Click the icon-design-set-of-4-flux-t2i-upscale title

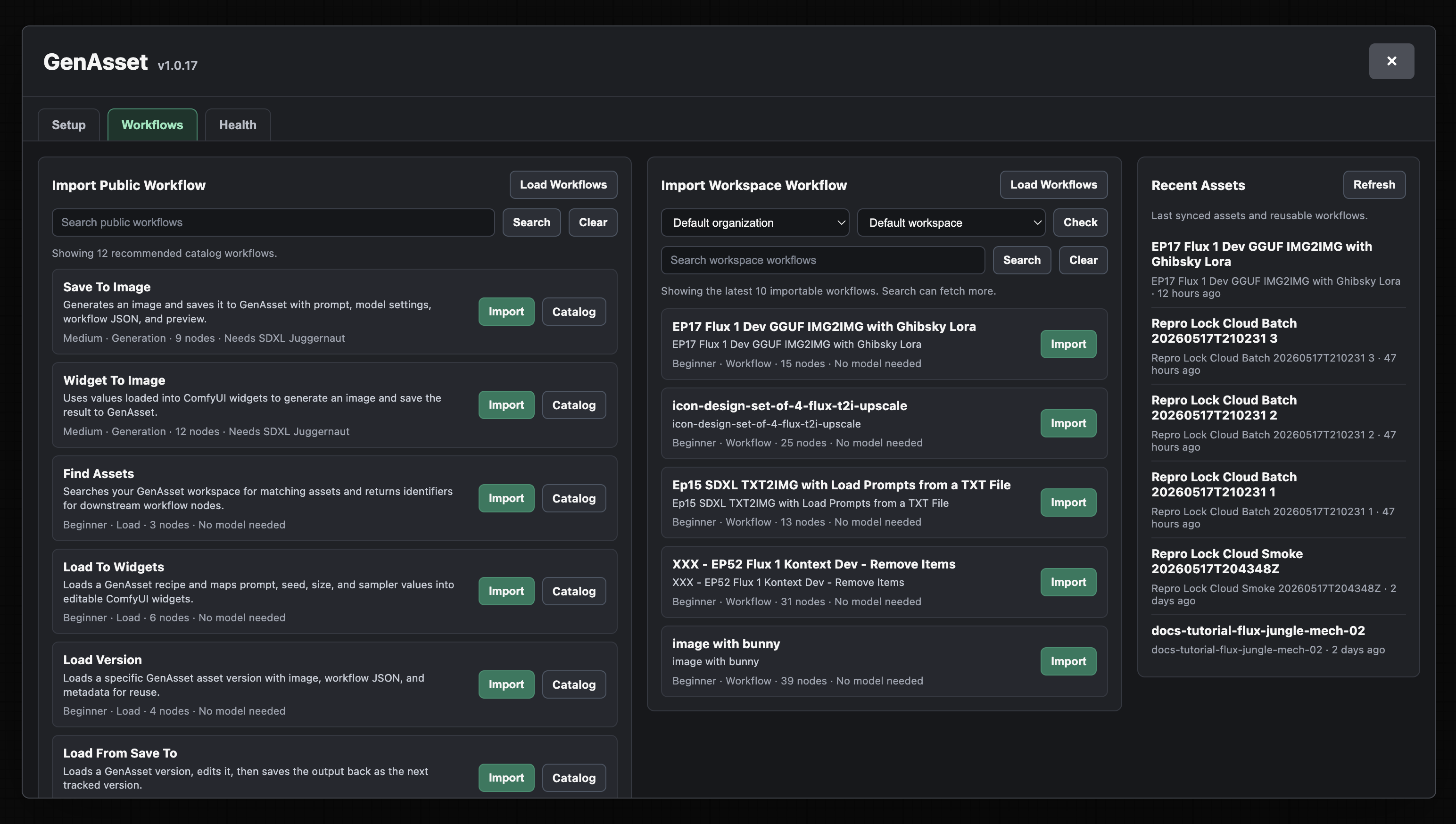(x=789, y=406)
